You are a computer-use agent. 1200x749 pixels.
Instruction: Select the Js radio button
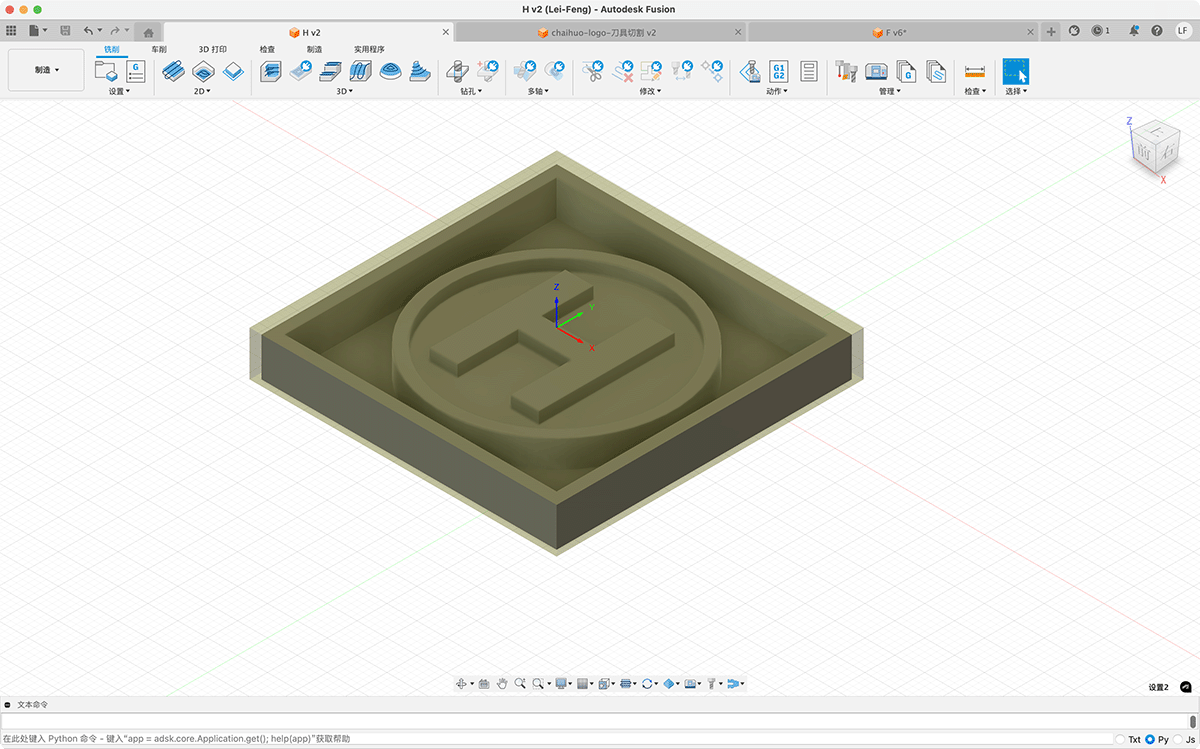(x=1178, y=739)
